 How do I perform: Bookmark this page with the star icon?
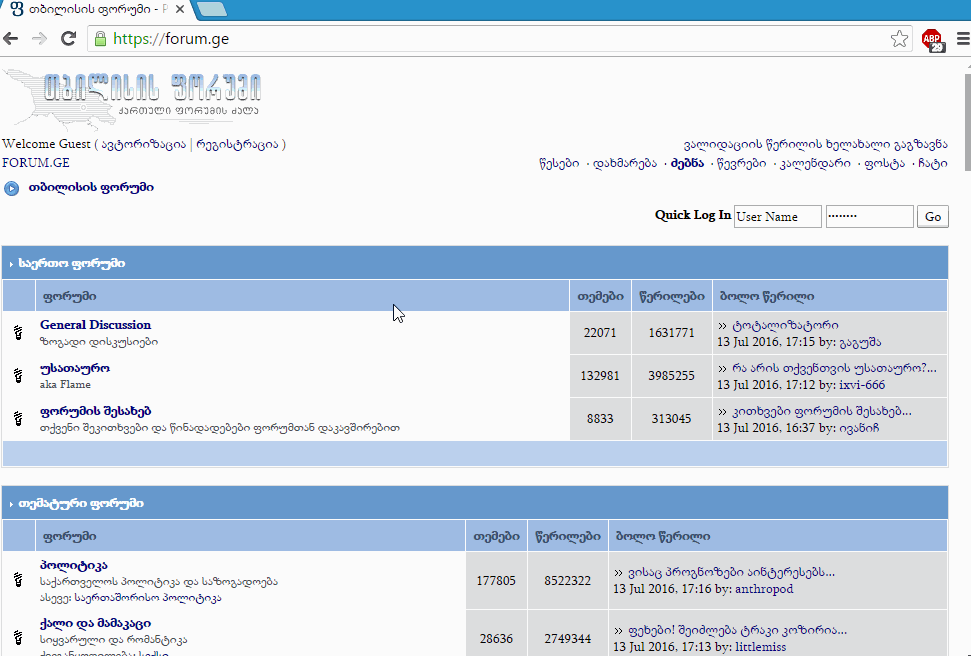899,39
